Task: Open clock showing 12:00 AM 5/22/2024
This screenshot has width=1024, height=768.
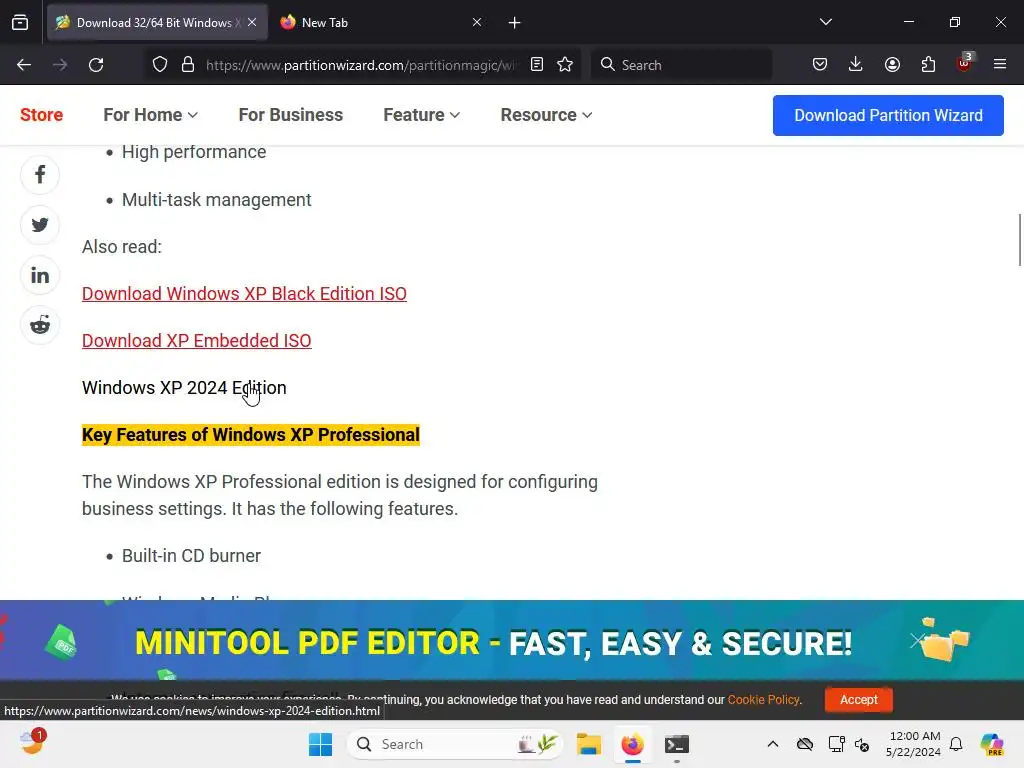Action: [x=914, y=744]
